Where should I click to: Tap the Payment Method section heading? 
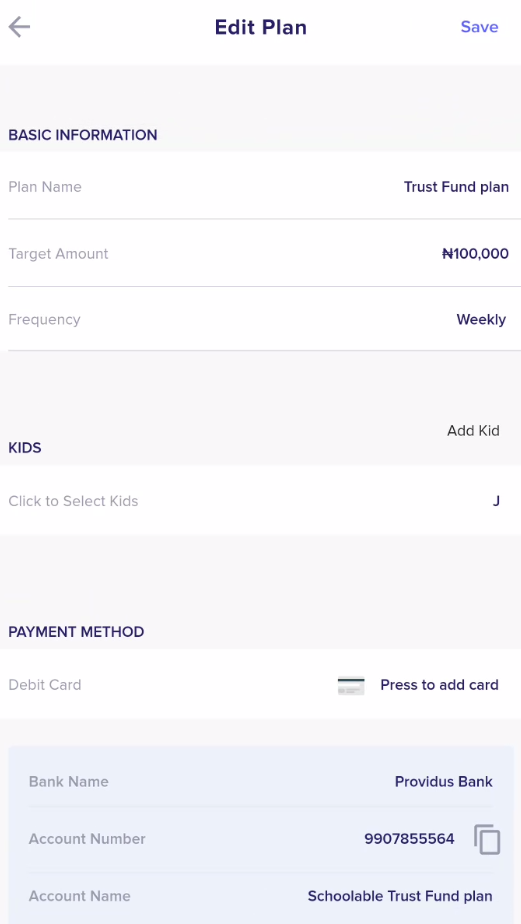[x=76, y=632]
